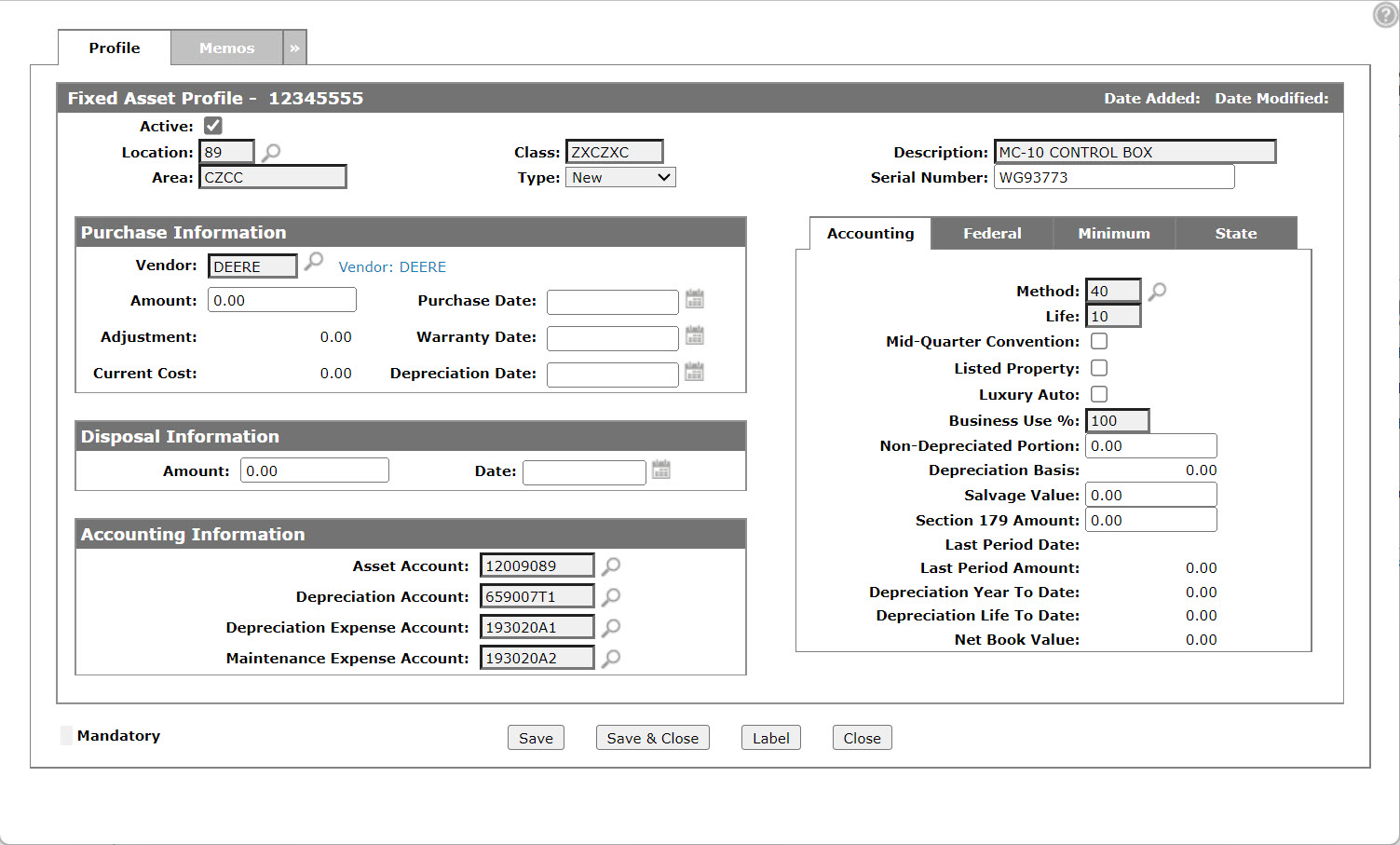
Task: Click the purchase Amount input field
Action: [x=282, y=300]
